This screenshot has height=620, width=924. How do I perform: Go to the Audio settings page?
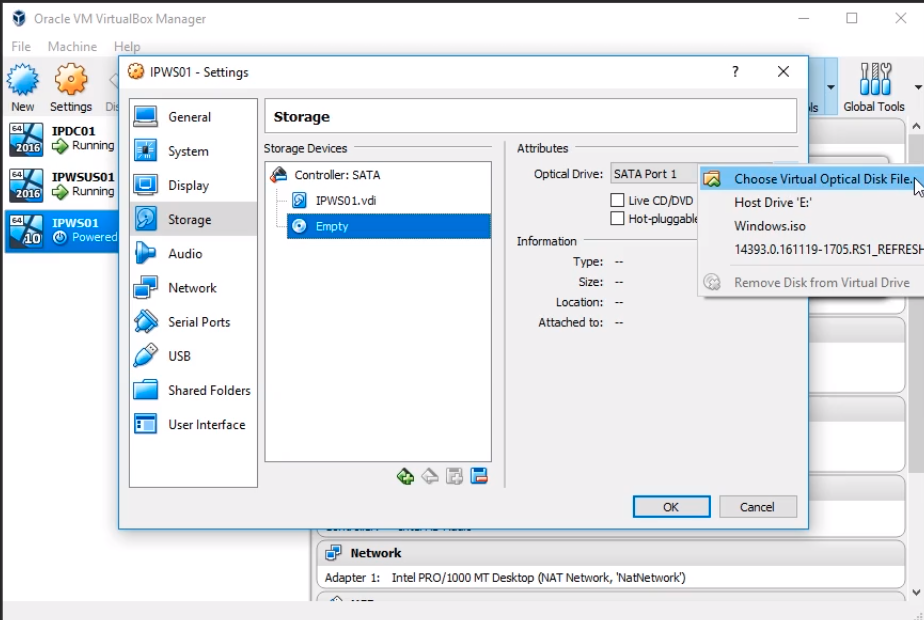(x=185, y=254)
